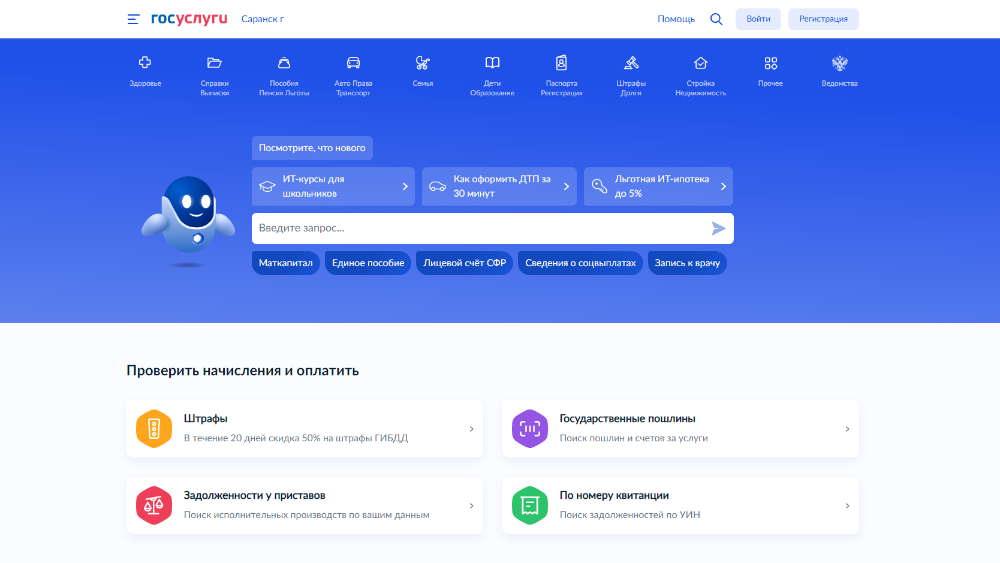Expand chevron on Штрафы card

tap(471, 429)
